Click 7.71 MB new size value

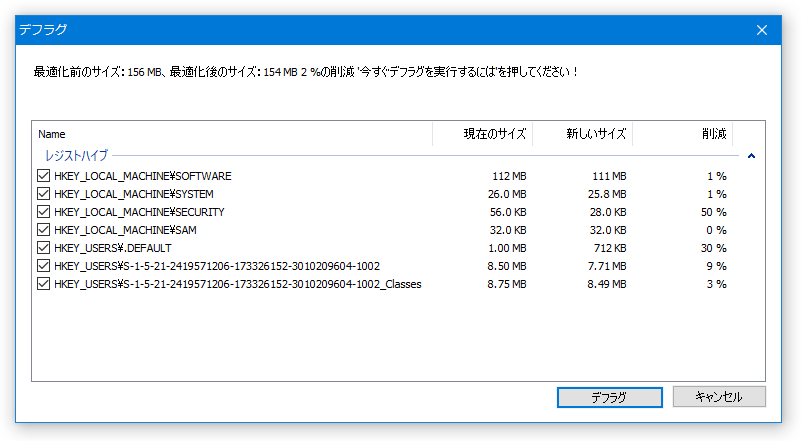607,266
